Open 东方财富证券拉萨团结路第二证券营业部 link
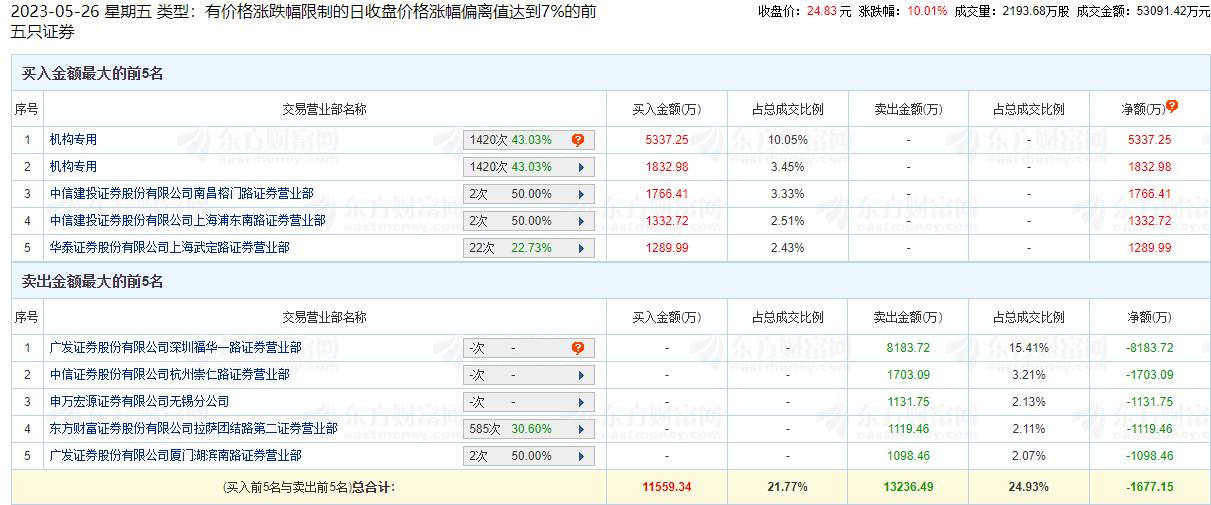 pyautogui.click(x=193, y=428)
